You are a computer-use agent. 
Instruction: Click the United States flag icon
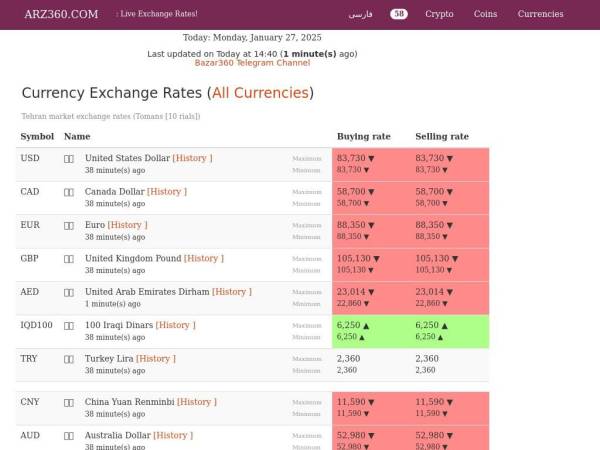point(69,158)
